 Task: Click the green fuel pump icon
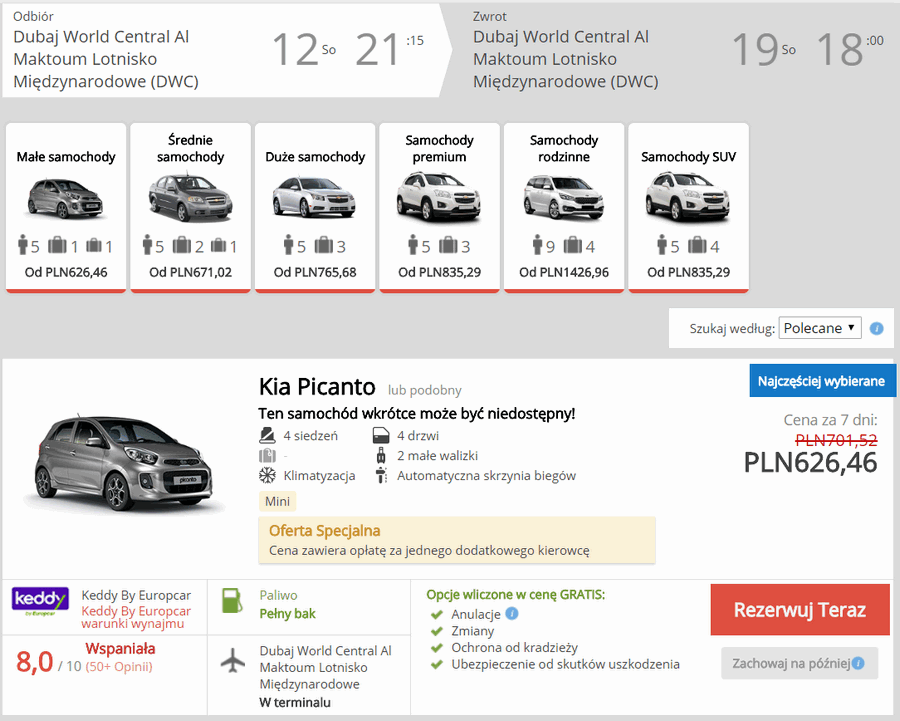pyautogui.click(x=232, y=601)
